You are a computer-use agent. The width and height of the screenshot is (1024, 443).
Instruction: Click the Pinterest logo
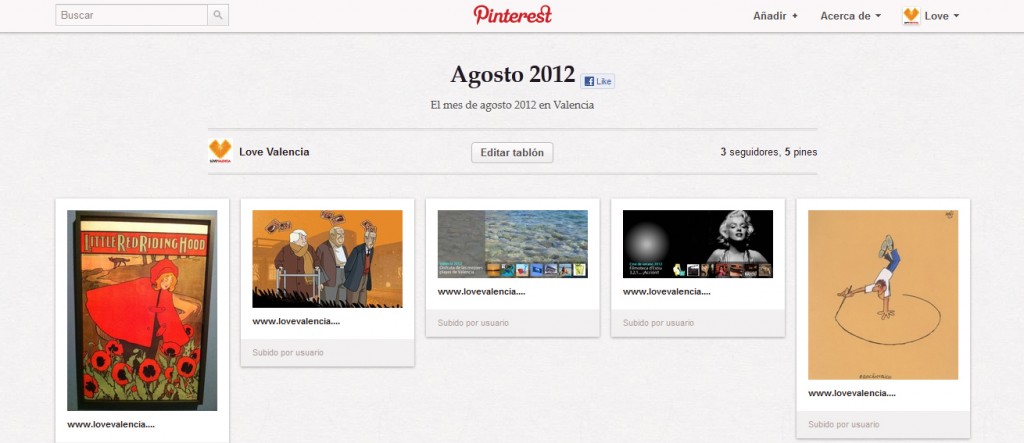tap(512, 15)
